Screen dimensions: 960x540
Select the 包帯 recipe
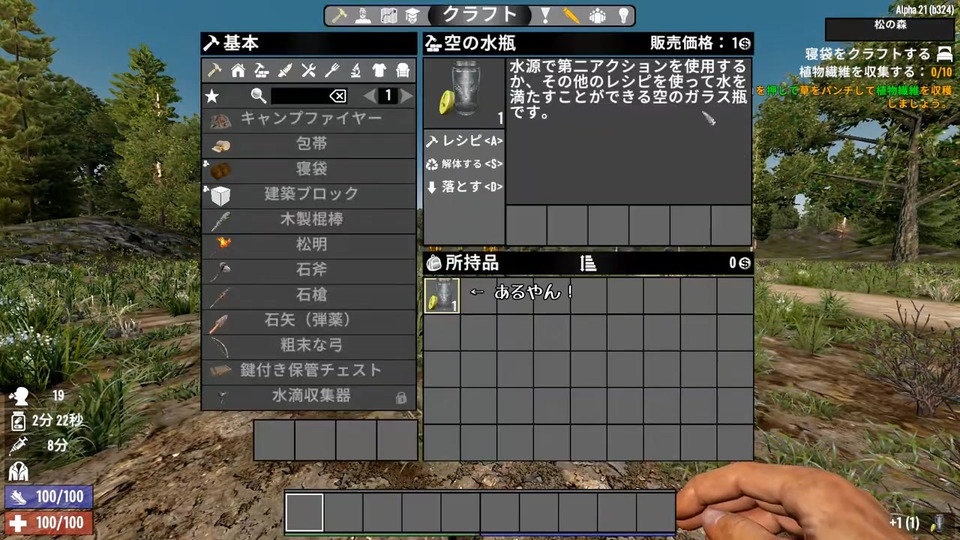coord(309,144)
